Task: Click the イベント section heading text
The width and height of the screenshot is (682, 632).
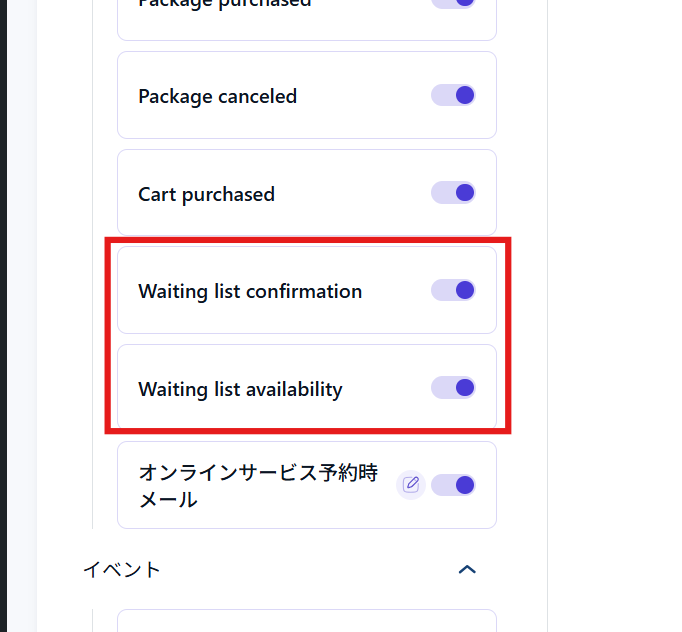Action: click(x=121, y=570)
